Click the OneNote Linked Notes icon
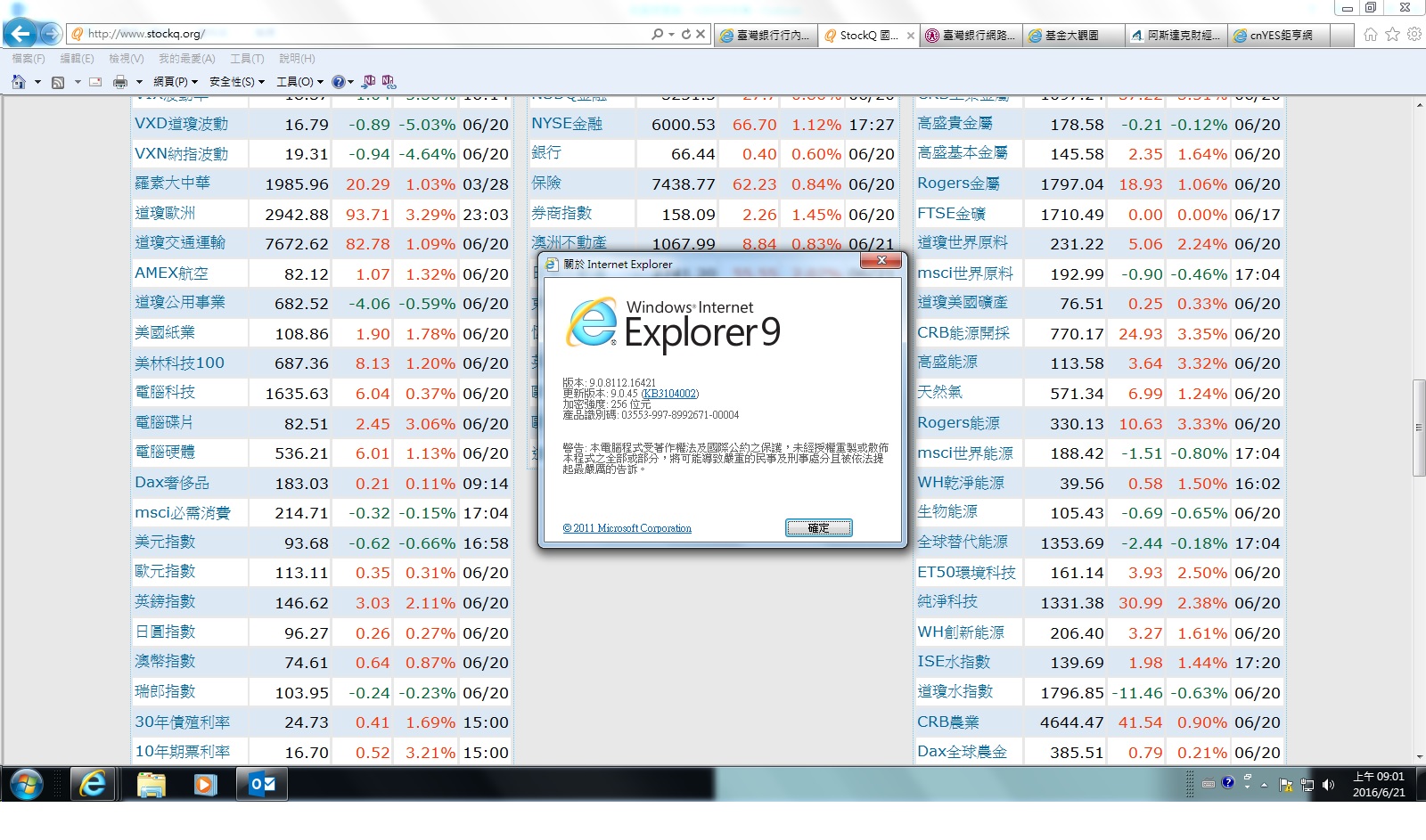 click(389, 81)
